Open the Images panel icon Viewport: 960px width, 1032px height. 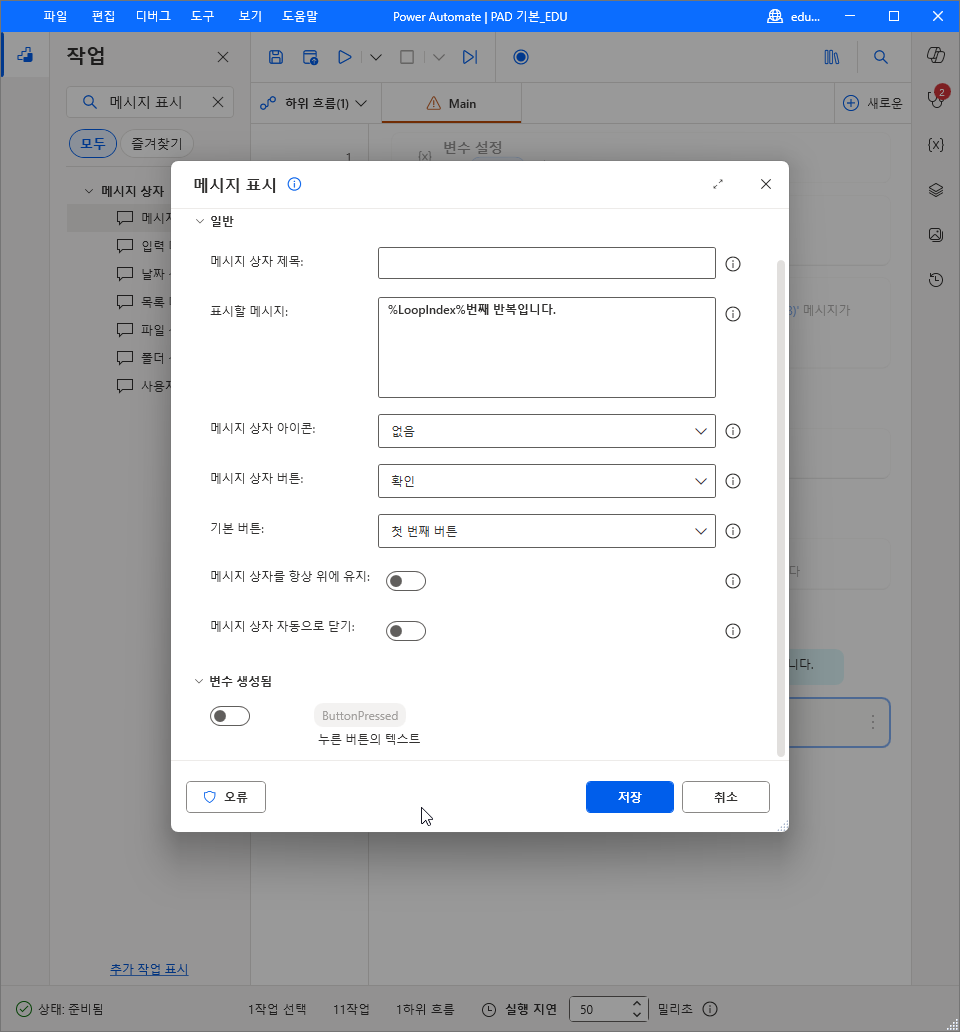[x=936, y=234]
